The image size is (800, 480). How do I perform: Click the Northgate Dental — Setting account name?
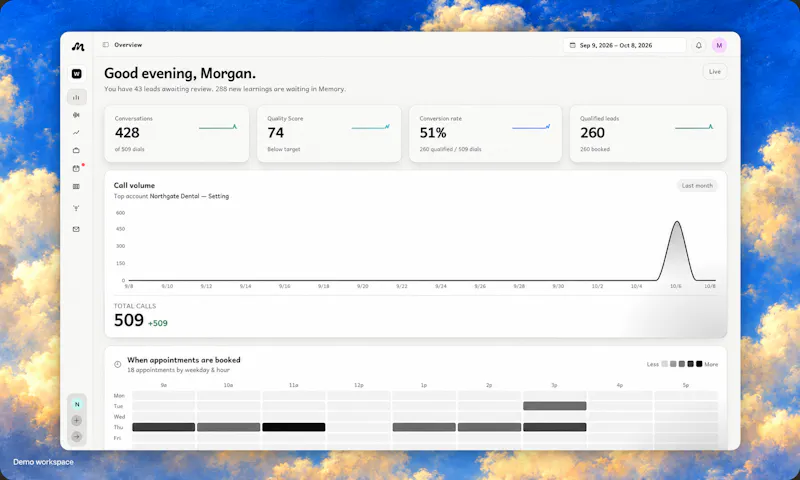pos(189,196)
